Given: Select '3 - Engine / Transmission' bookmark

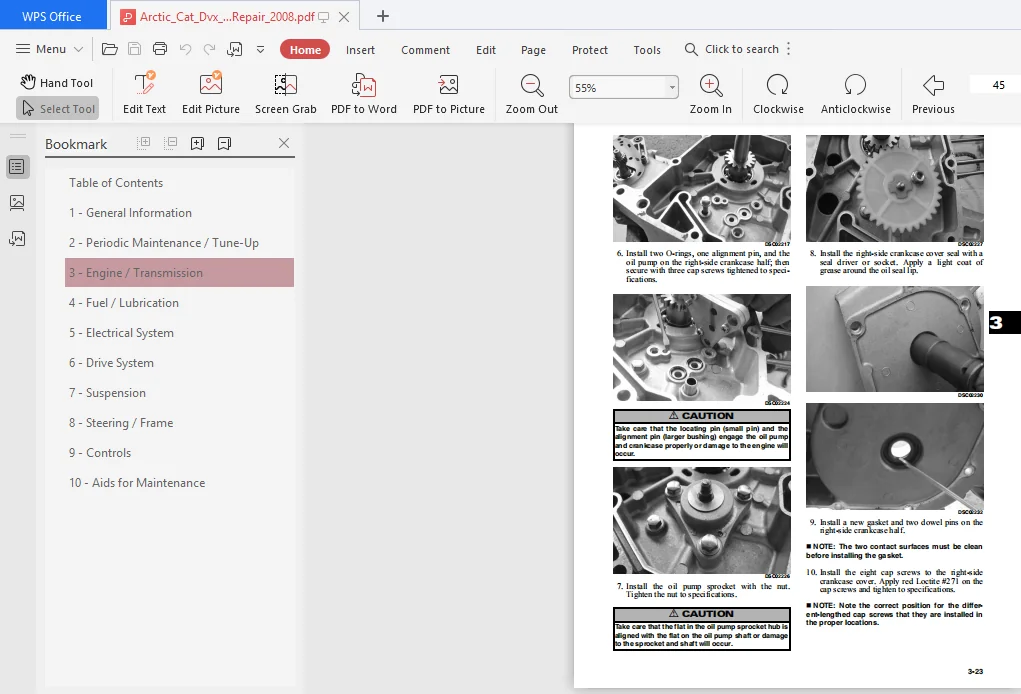Looking at the screenshot, I should pyautogui.click(x=179, y=273).
